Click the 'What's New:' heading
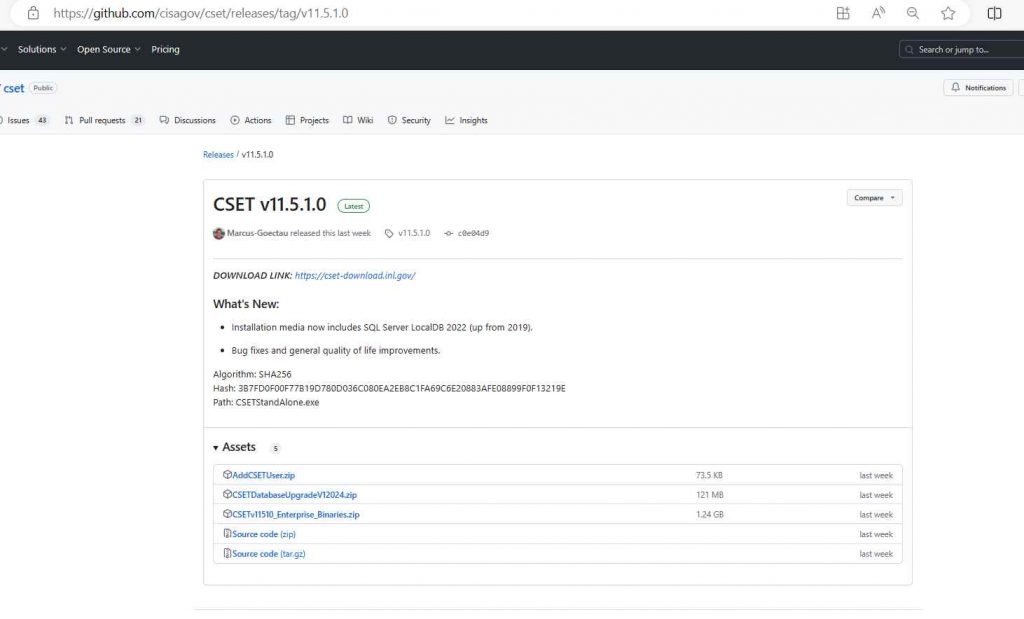The height and width of the screenshot is (619, 1024). click(x=246, y=304)
